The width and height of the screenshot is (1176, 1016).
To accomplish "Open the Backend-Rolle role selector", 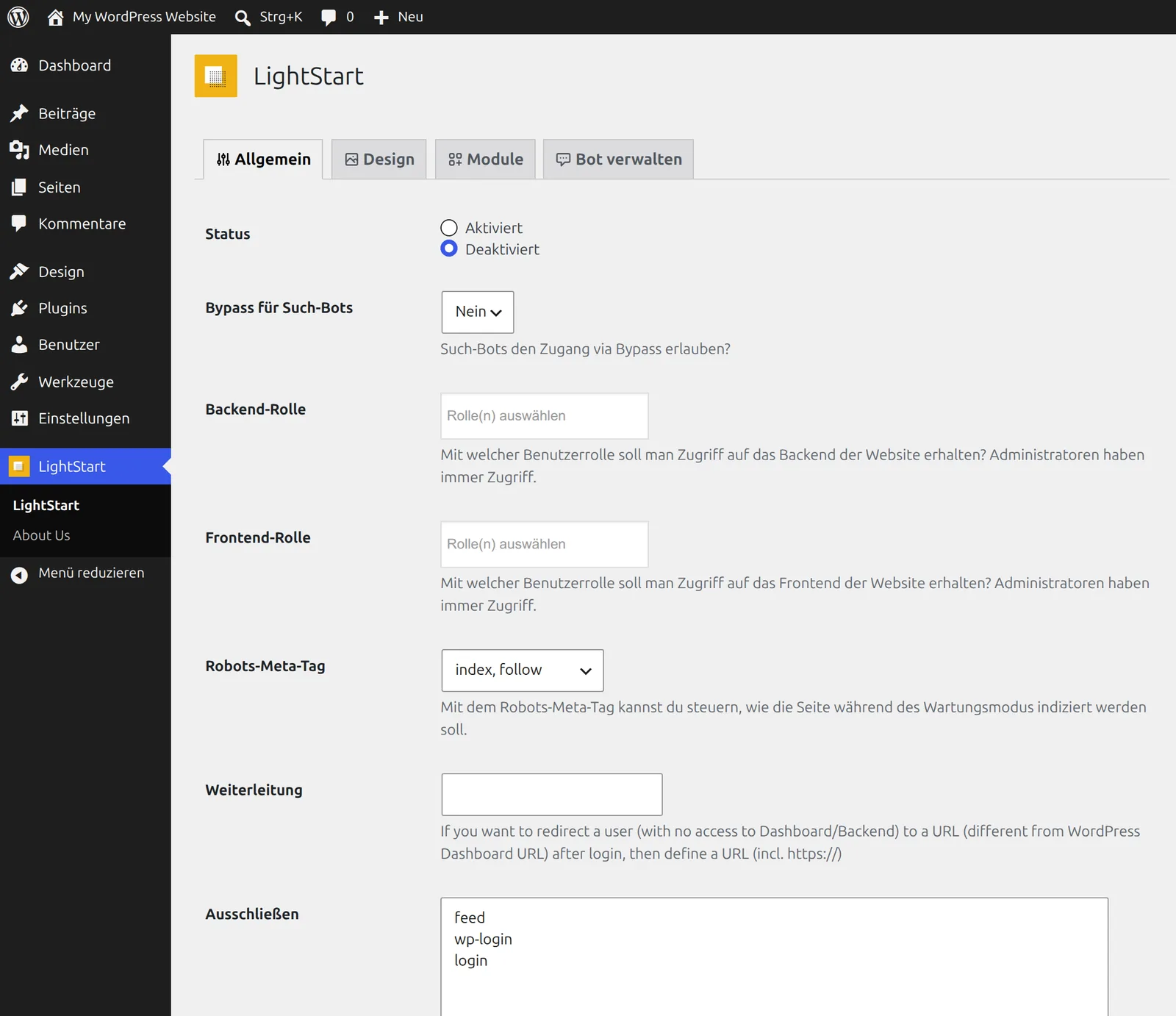I will (544, 416).
